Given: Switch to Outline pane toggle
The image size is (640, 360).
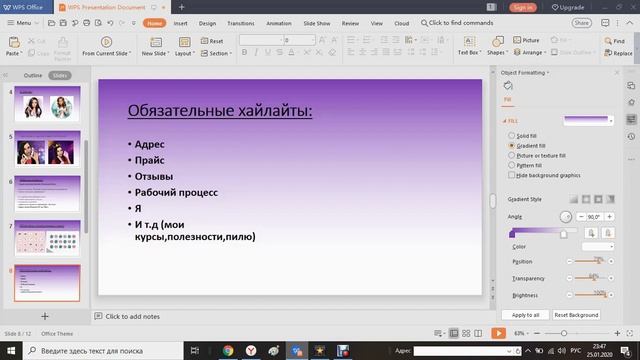Looking at the screenshot, I should [33, 76].
